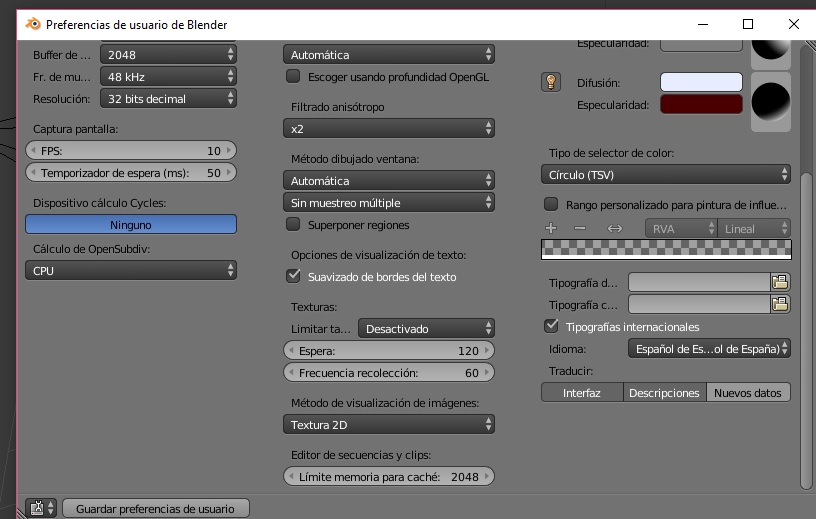The width and height of the screenshot is (816, 519).
Task: Click the FPS value field
Action: pos(131,150)
